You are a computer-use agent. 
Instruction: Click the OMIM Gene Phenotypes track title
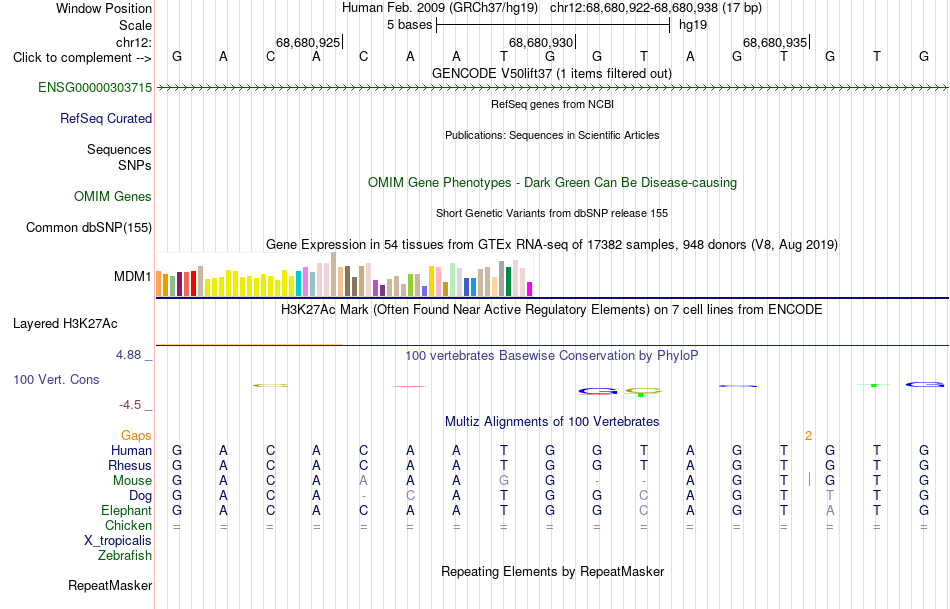pos(553,182)
